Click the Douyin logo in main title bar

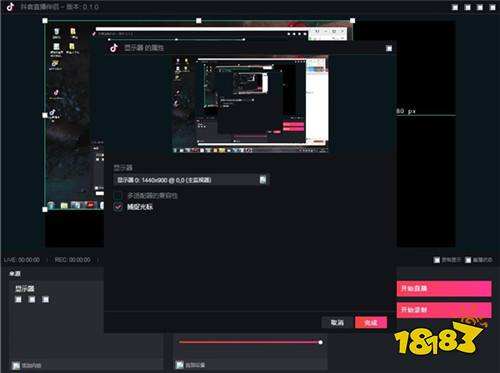point(10,7)
